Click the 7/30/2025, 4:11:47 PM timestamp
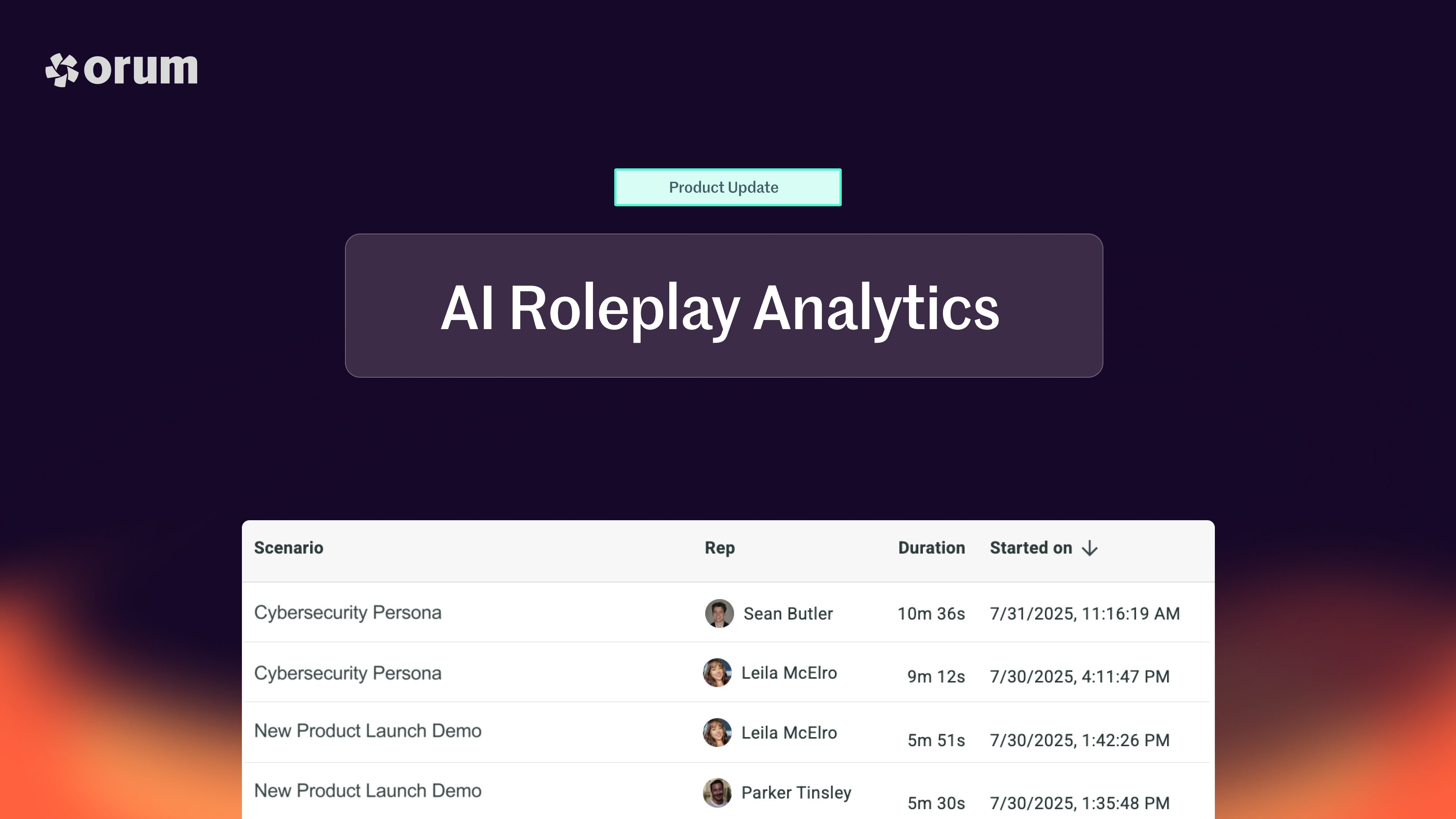This screenshot has width=1456, height=819. tap(1079, 676)
